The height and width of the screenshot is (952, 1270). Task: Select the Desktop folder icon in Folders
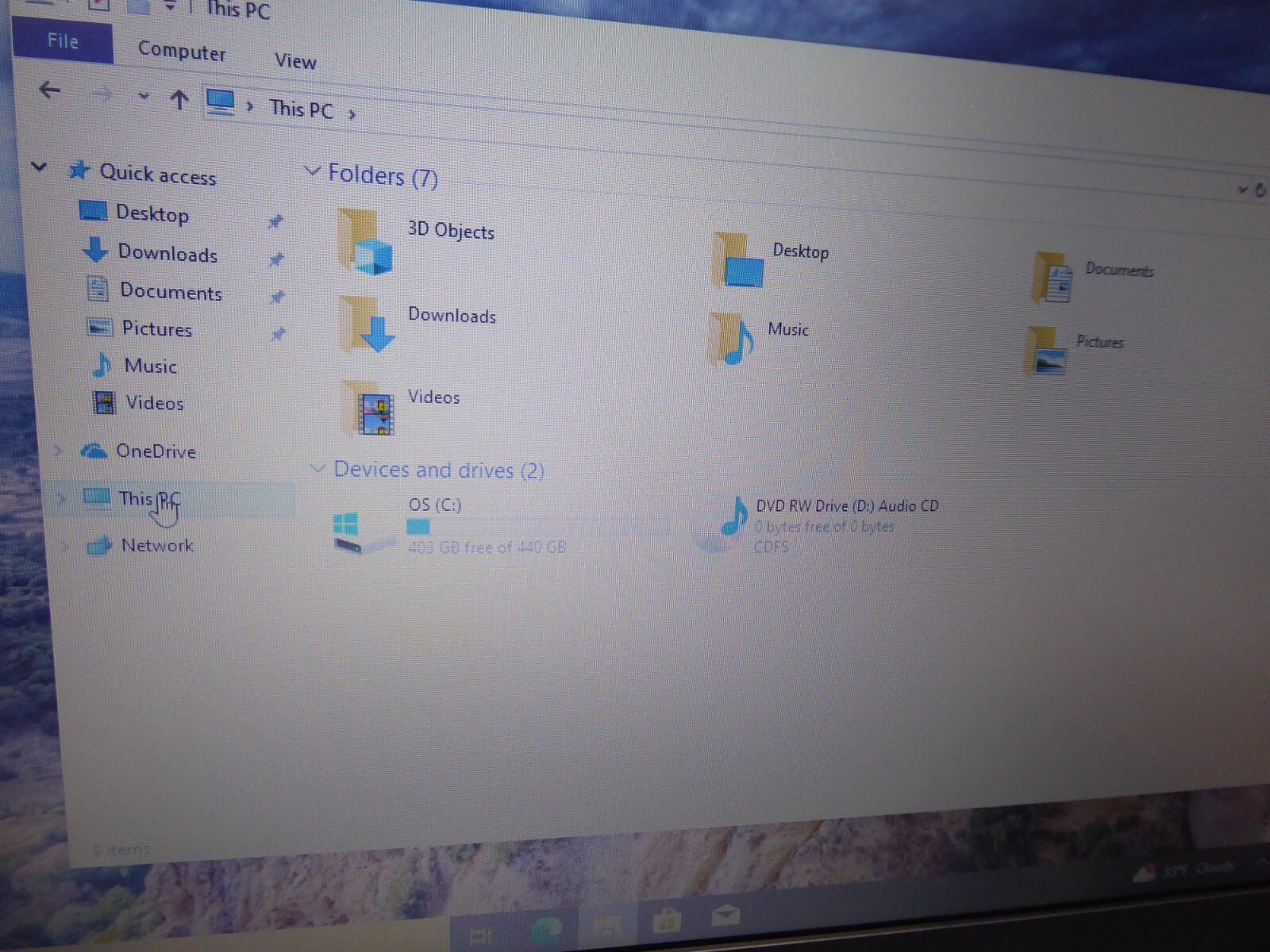pyautogui.click(x=738, y=259)
